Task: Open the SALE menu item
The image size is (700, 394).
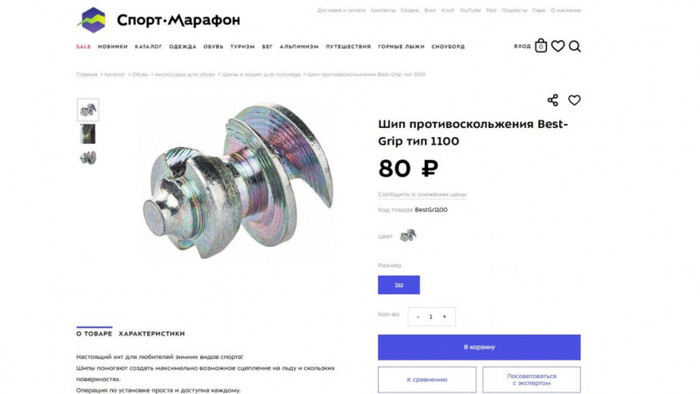Action: 83,46
